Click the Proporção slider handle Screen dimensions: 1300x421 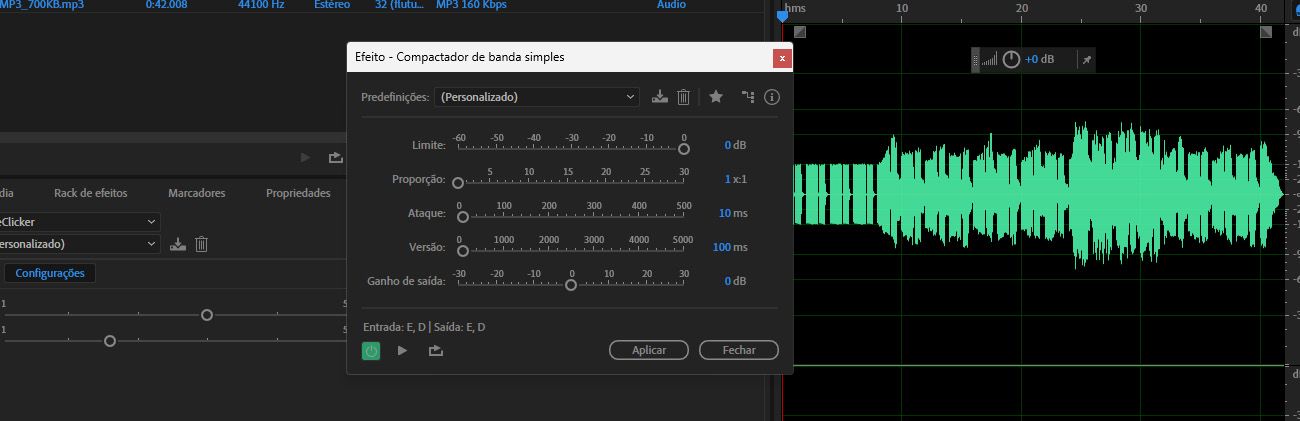point(458,183)
